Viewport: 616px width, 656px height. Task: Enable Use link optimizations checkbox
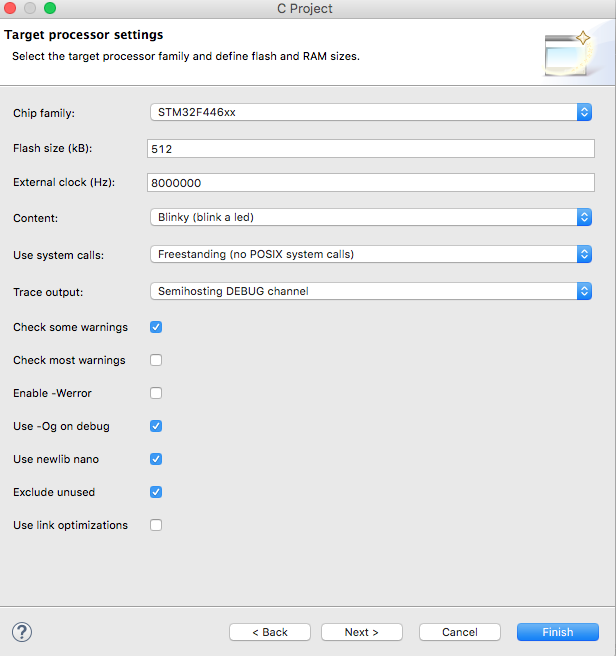click(156, 525)
